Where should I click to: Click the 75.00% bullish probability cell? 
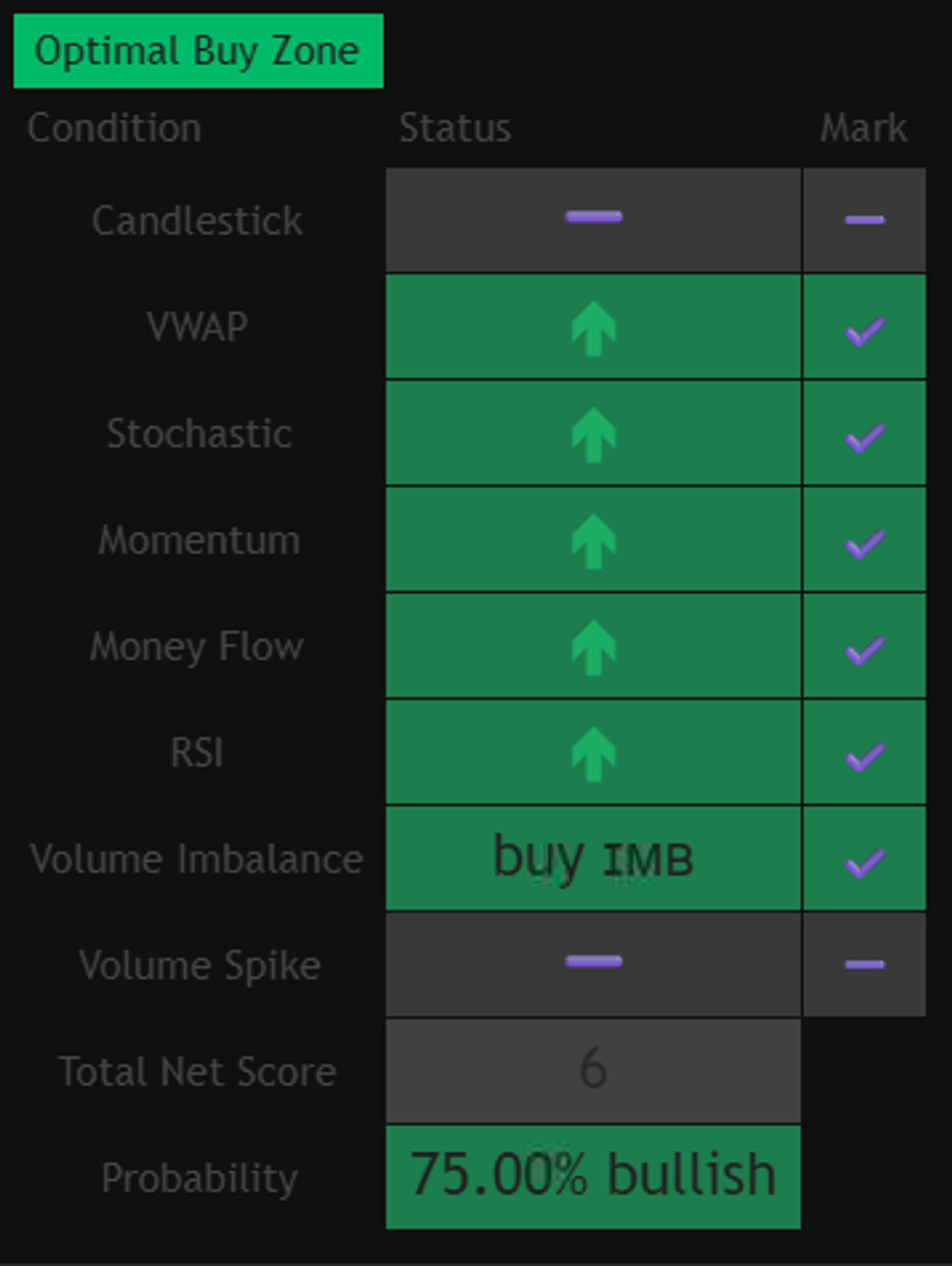(x=593, y=1176)
